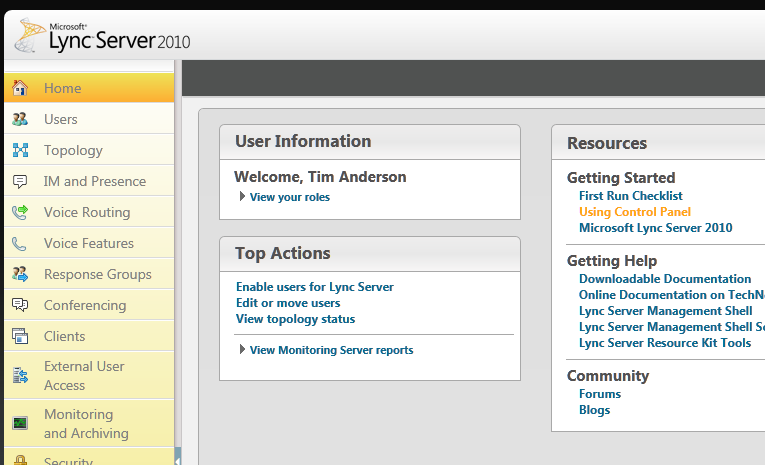This screenshot has height=465, width=765.
Task: Click the Topology network icon
Action: 20,150
